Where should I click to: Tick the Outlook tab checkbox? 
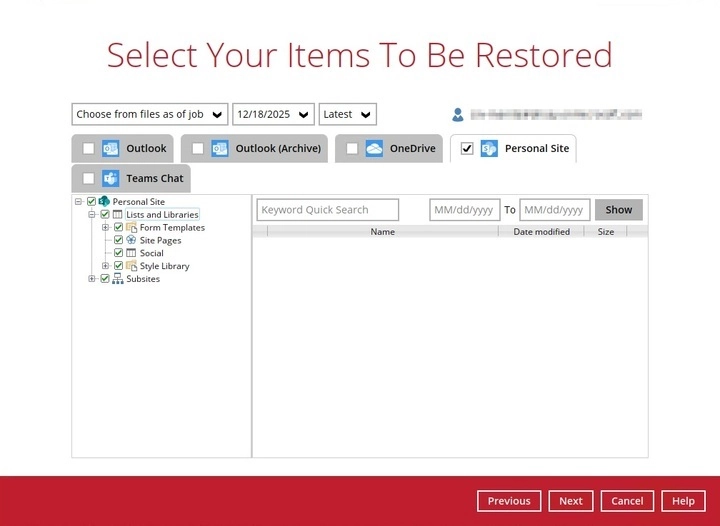pyautogui.click(x=88, y=149)
